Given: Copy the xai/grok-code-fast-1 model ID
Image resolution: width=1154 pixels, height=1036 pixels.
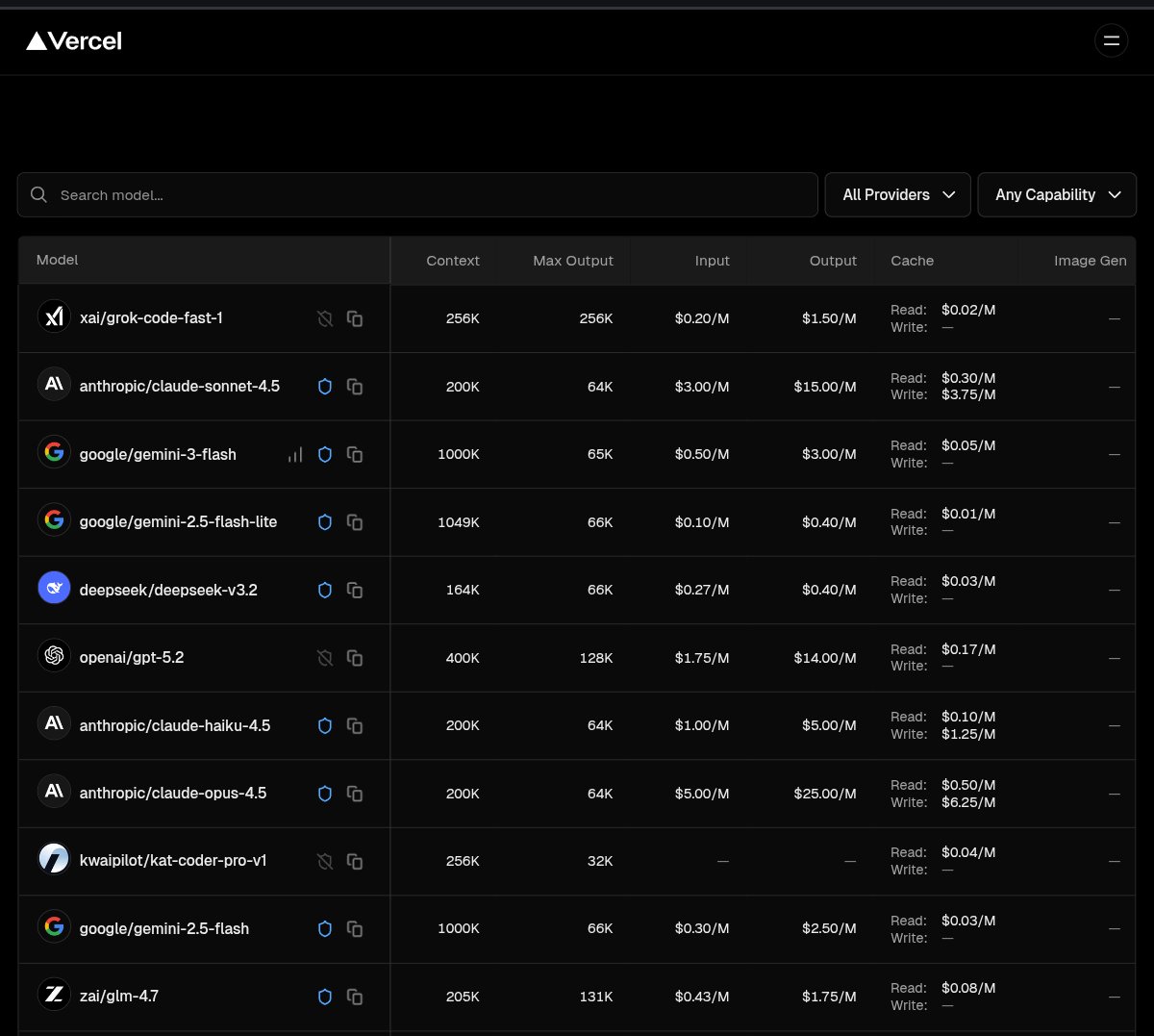Looking at the screenshot, I should click(355, 318).
